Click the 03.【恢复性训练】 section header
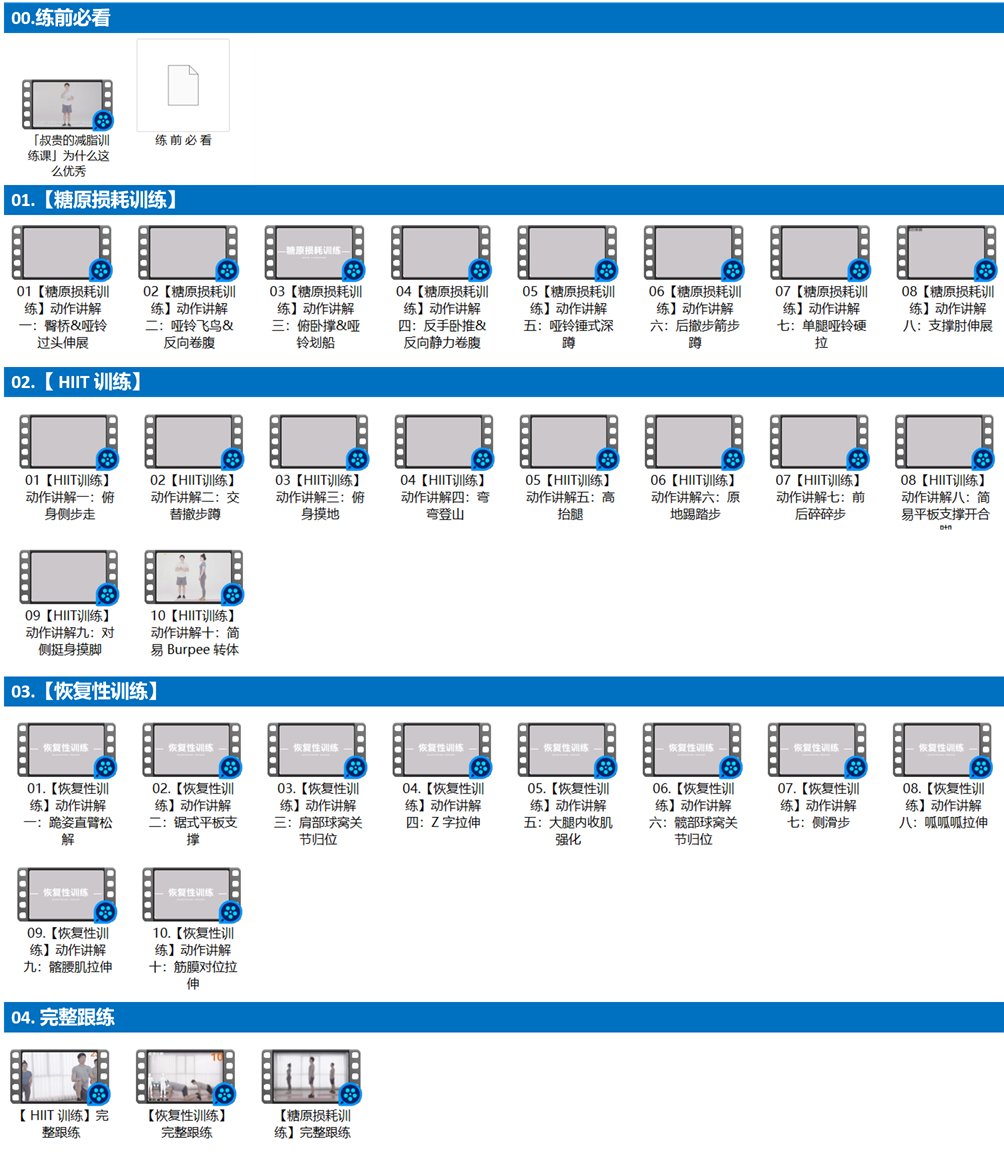Viewport: 1004px width, 1156px height. tap(85, 691)
